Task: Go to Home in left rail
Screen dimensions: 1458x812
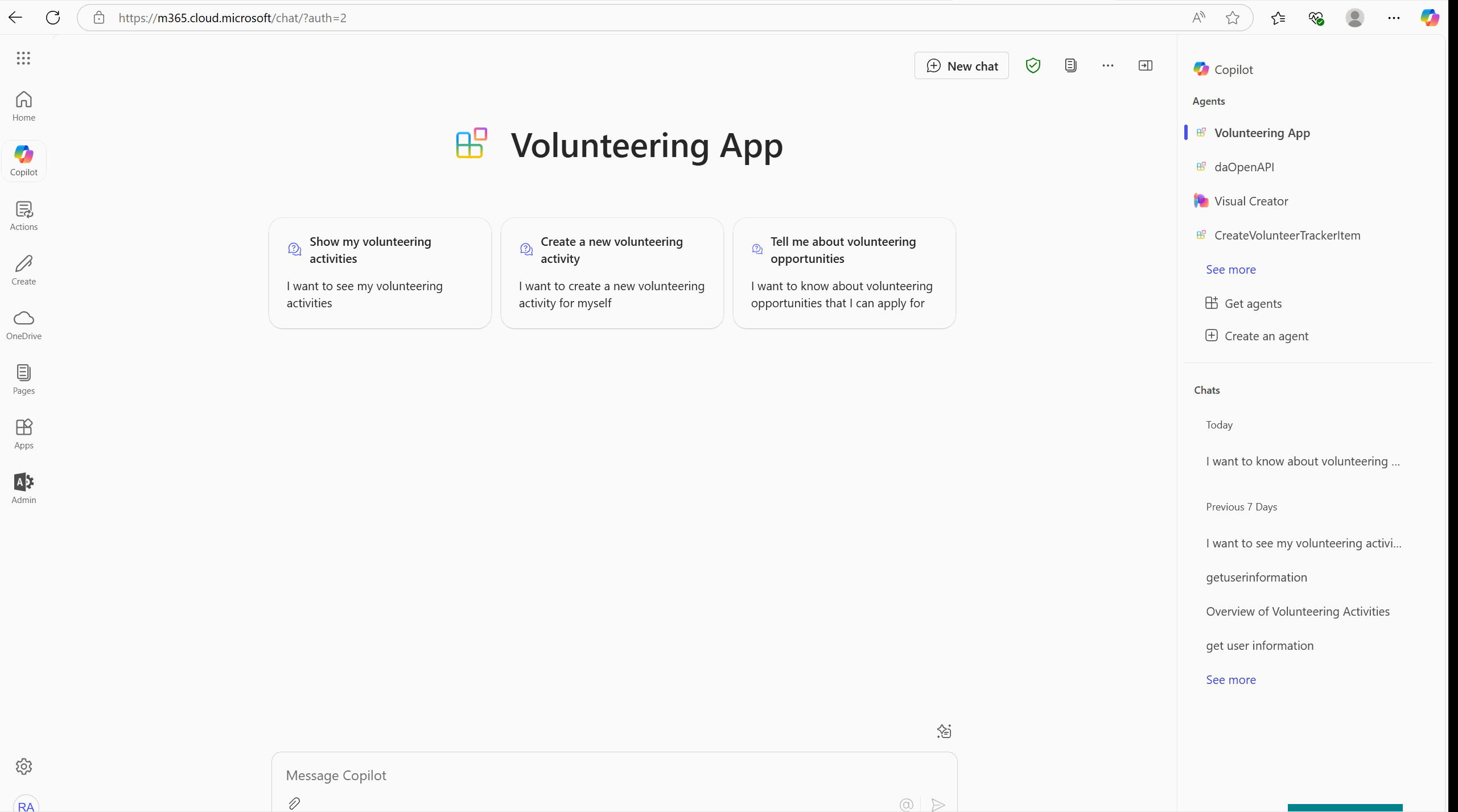Action: (x=24, y=106)
